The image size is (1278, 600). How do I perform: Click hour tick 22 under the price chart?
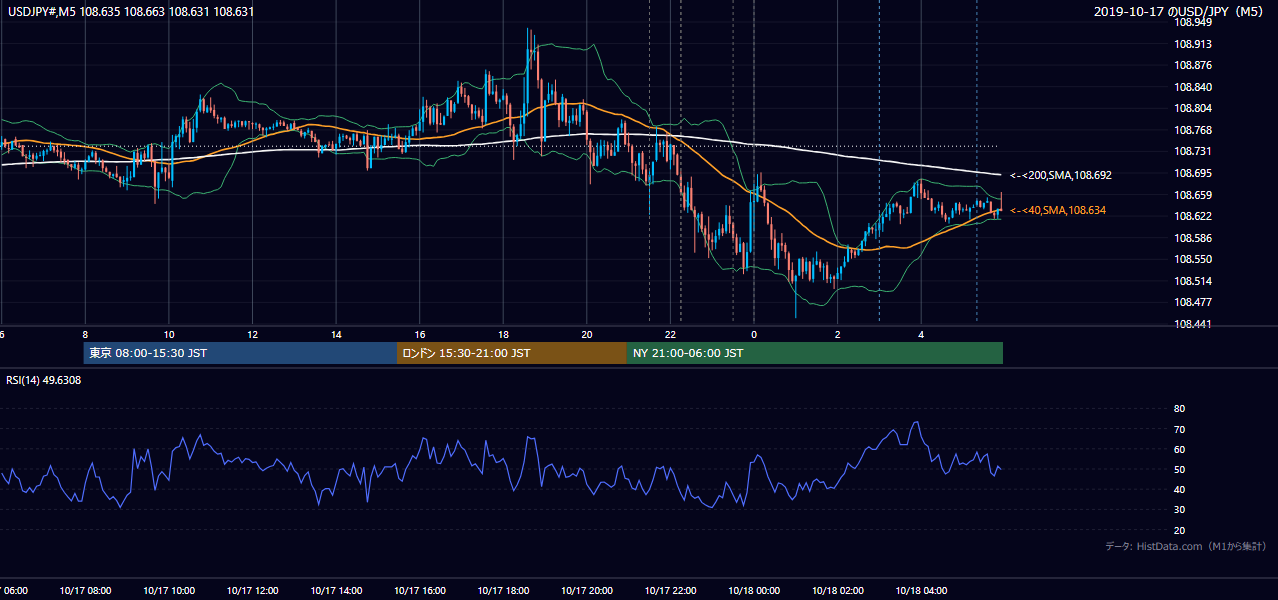coord(671,335)
